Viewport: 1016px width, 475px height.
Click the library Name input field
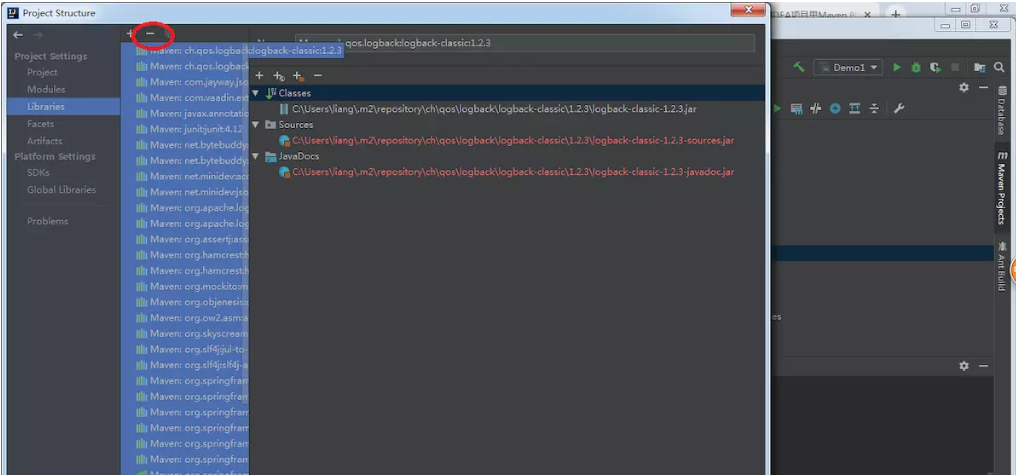tap(525, 43)
